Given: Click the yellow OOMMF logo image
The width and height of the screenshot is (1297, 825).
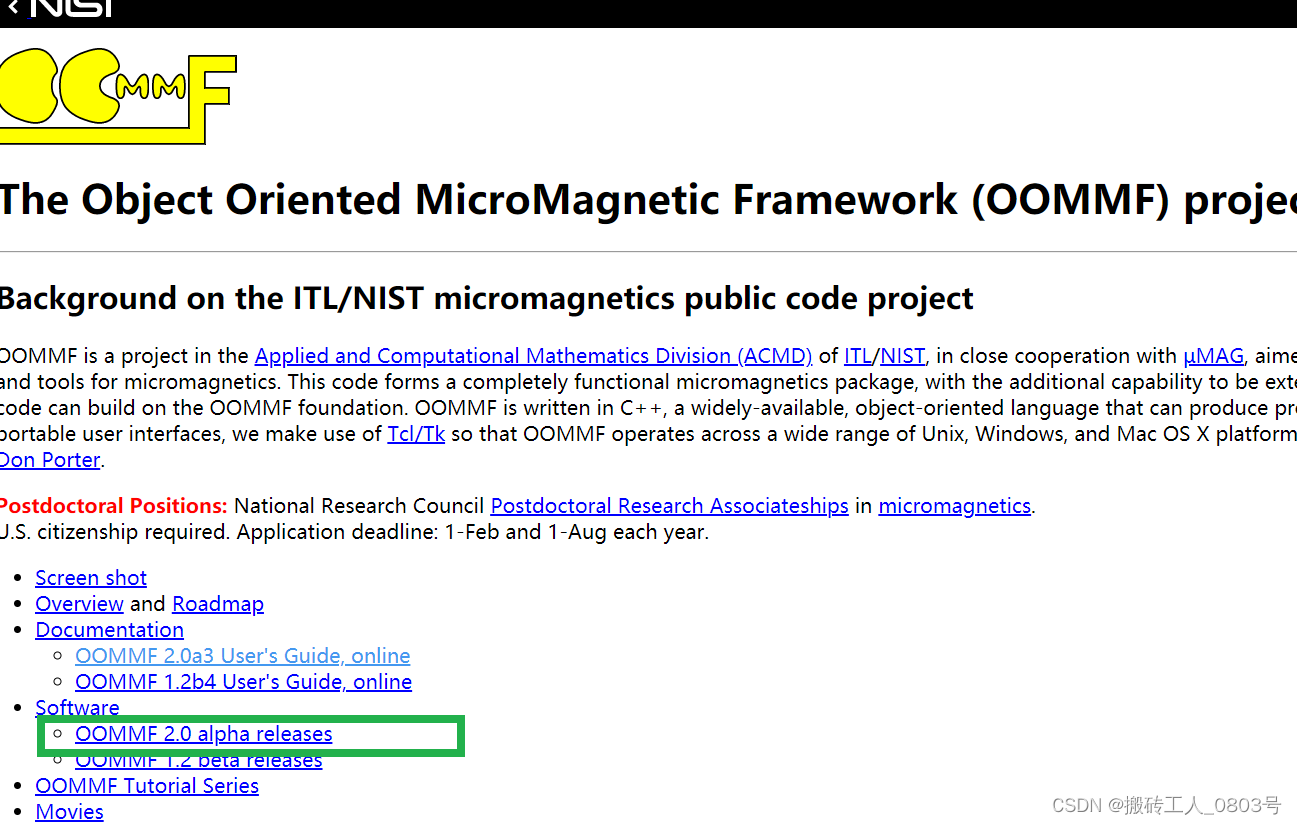Looking at the screenshot, I should (117, 96).
